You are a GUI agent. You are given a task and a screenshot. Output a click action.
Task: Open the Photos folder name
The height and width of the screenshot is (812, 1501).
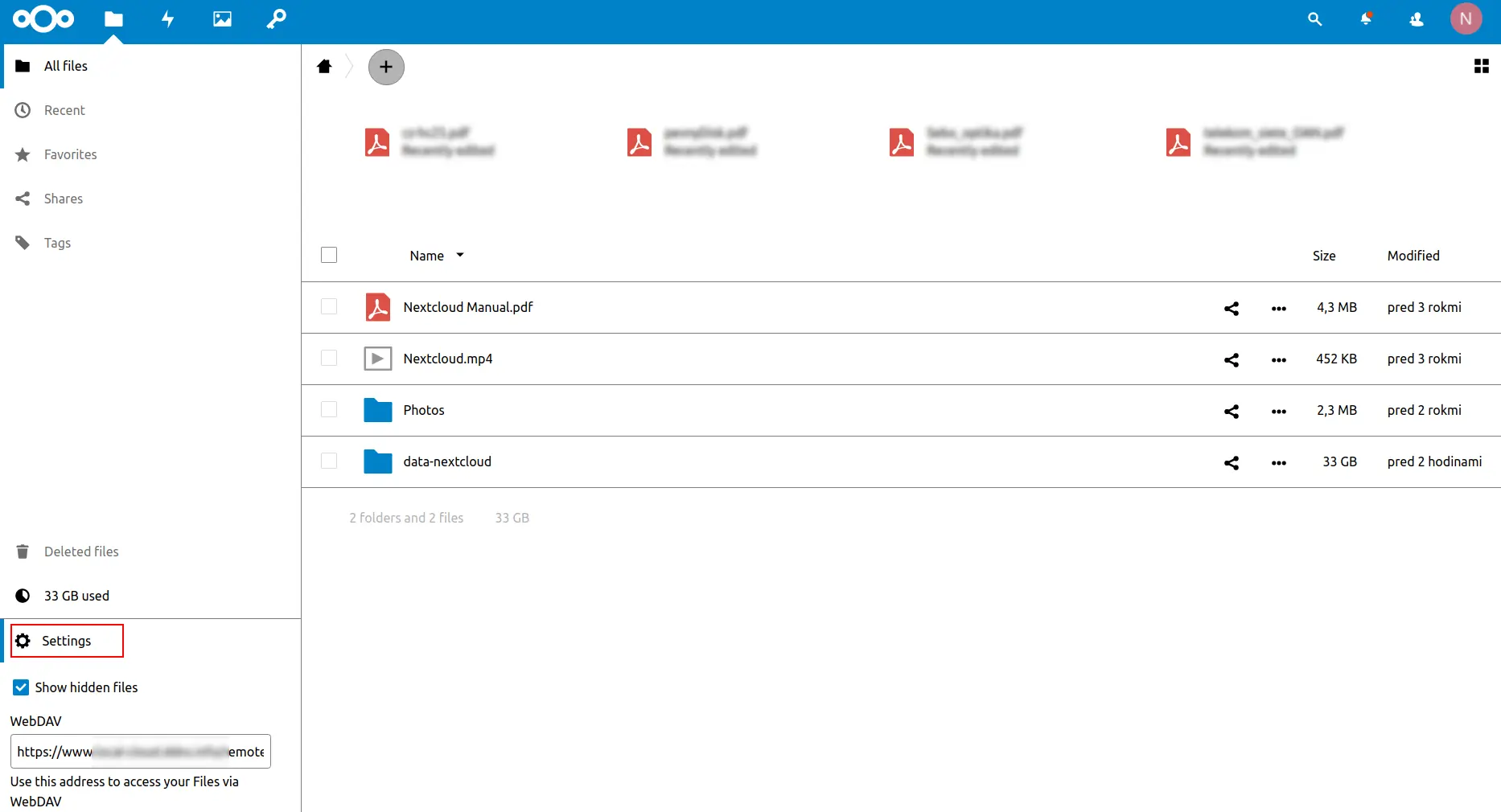[x=424, y=410]
